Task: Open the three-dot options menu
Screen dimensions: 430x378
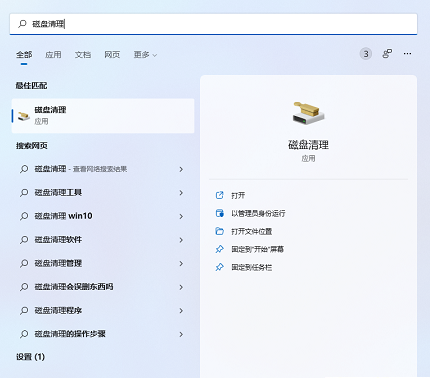Action: (x=407, y=54)
